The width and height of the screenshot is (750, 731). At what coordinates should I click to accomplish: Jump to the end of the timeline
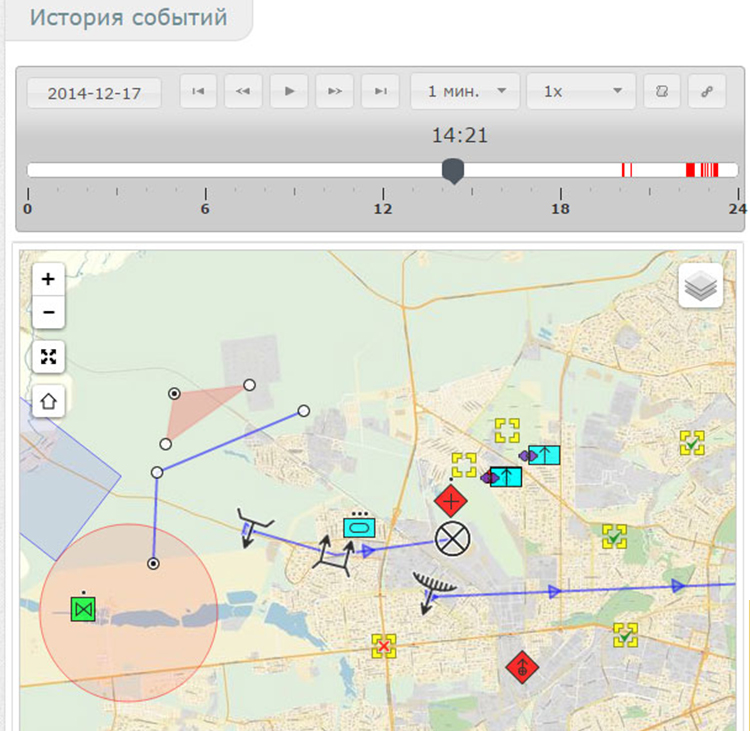380,91
